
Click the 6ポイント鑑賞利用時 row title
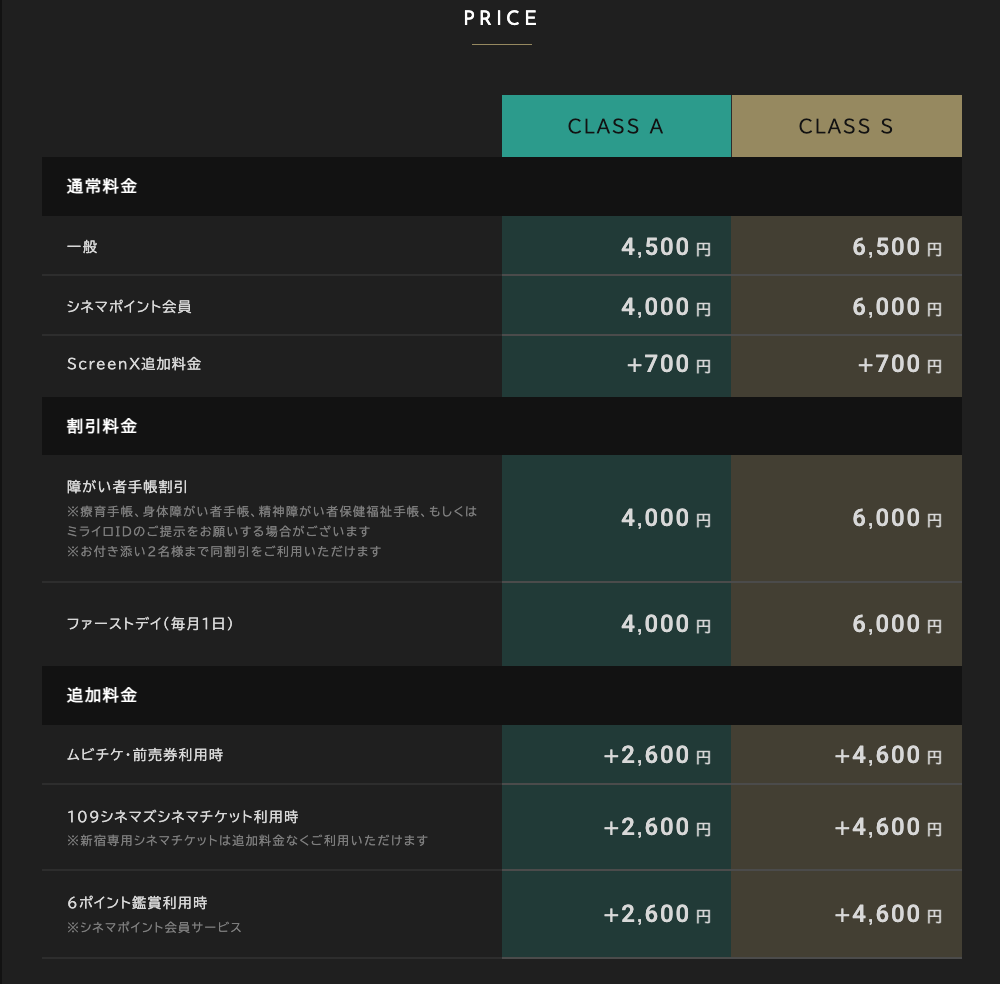[137, 903]
